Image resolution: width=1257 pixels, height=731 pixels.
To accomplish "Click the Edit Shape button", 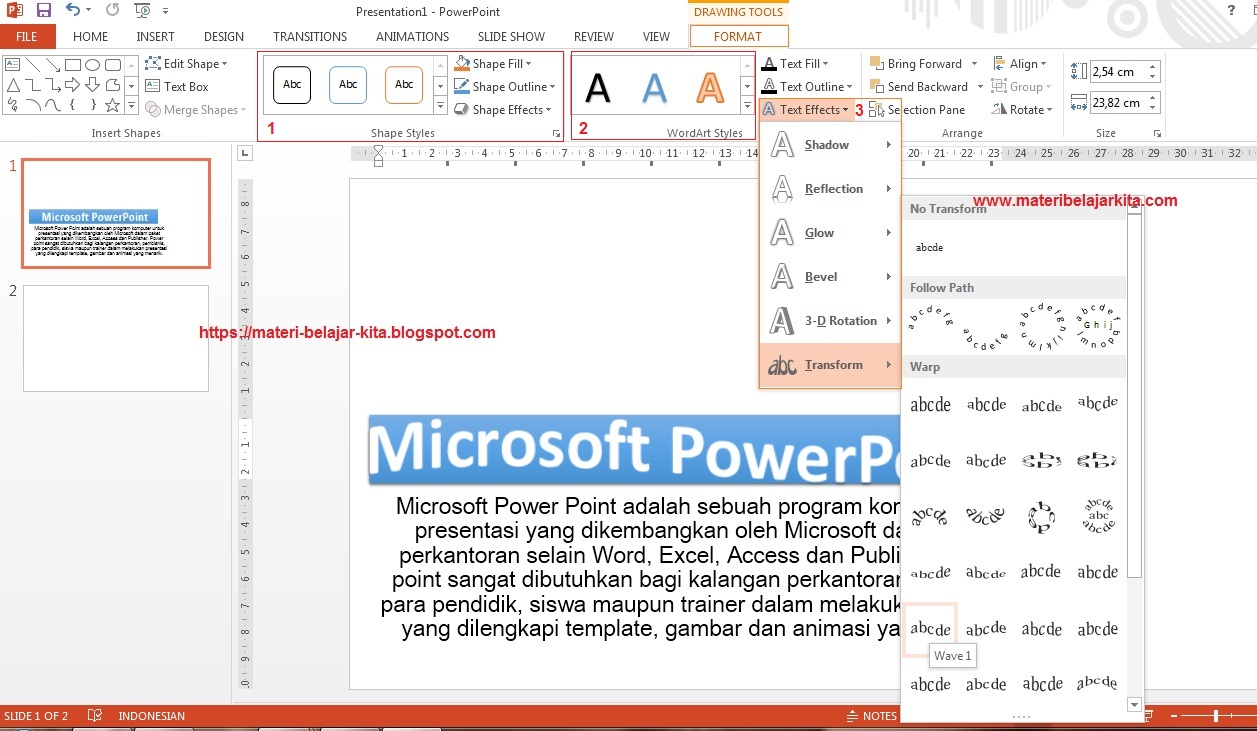I will tap(189, 63).
